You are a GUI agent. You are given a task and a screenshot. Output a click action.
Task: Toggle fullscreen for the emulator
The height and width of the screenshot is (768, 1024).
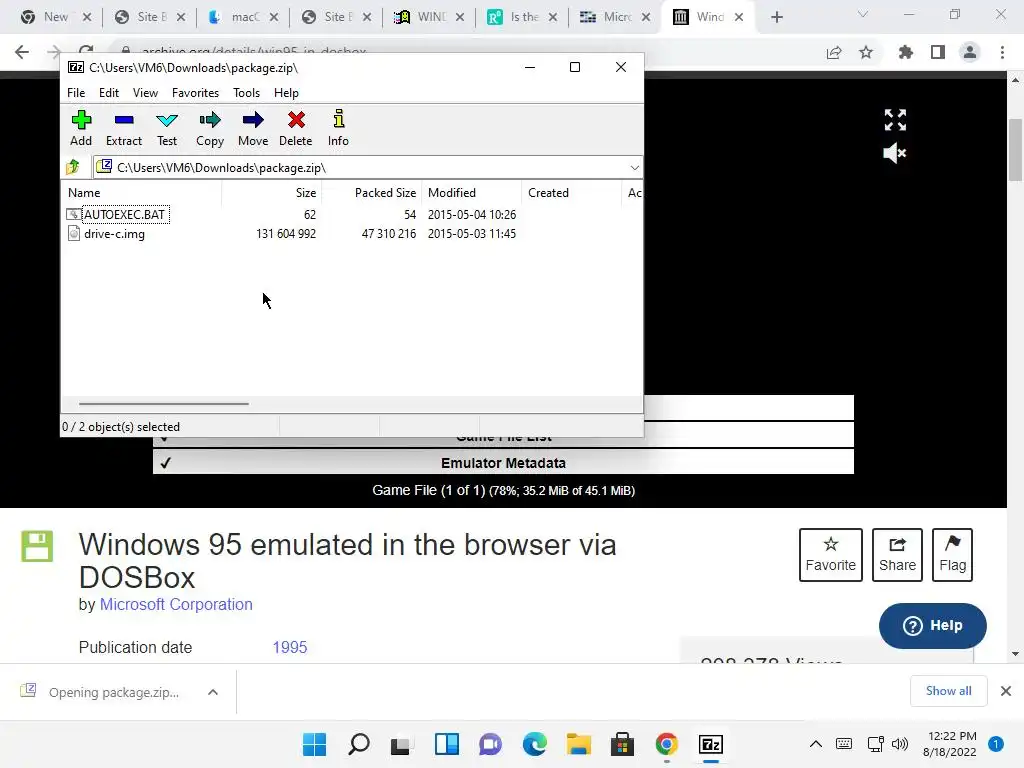coord(895,120)
